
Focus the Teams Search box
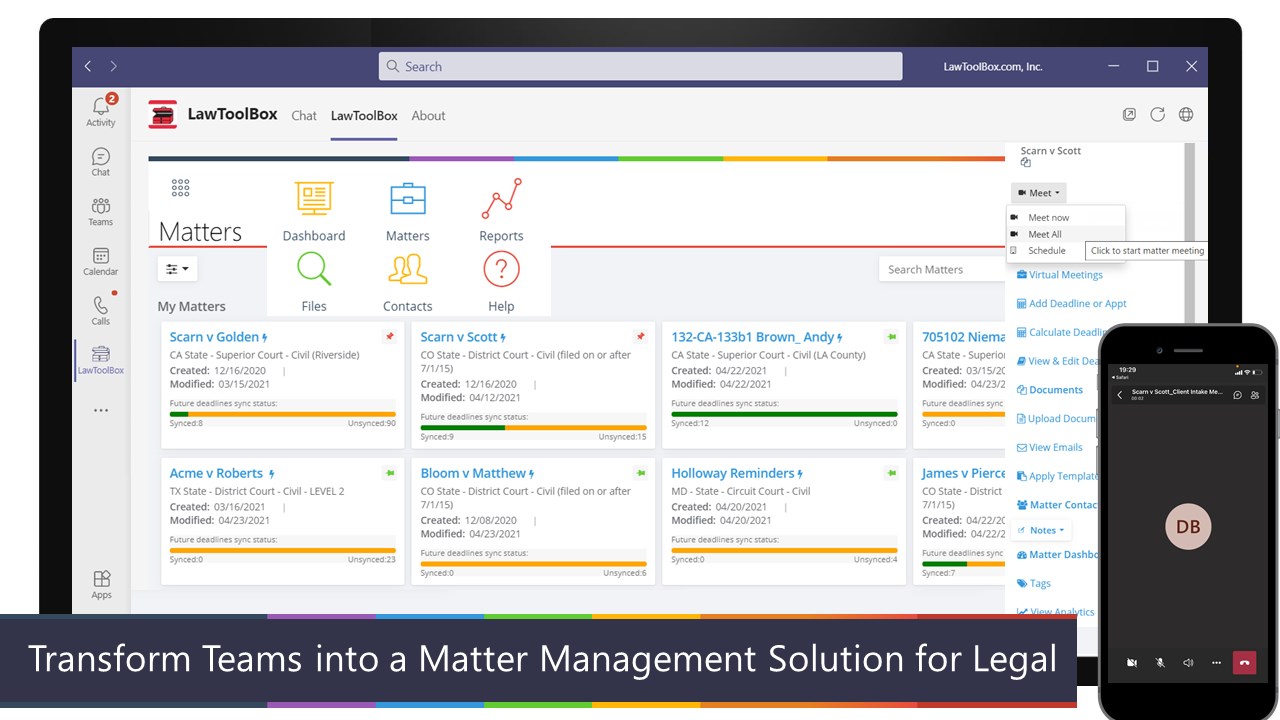640,66
